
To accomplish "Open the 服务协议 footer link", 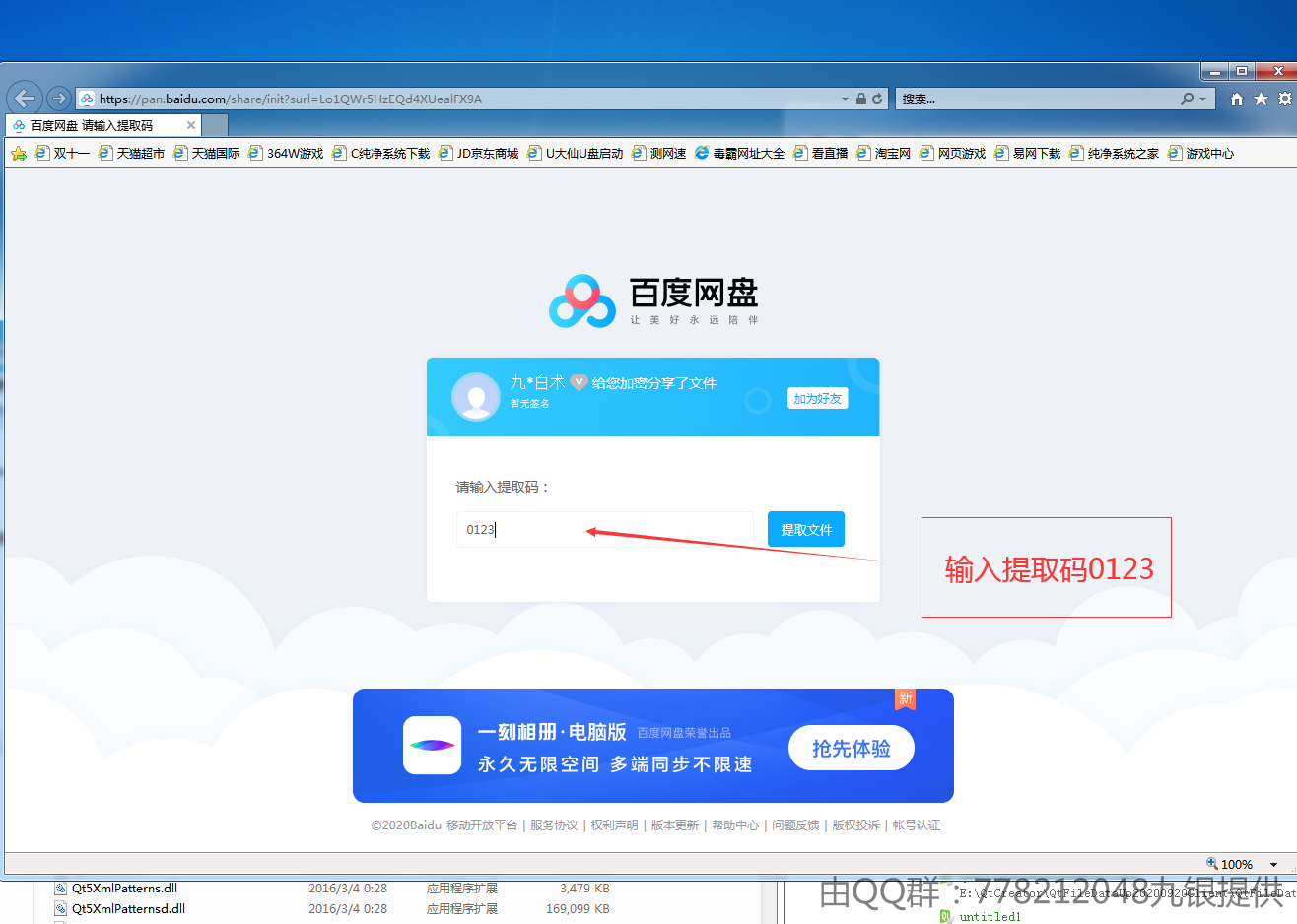I will (x=554, y=825).
